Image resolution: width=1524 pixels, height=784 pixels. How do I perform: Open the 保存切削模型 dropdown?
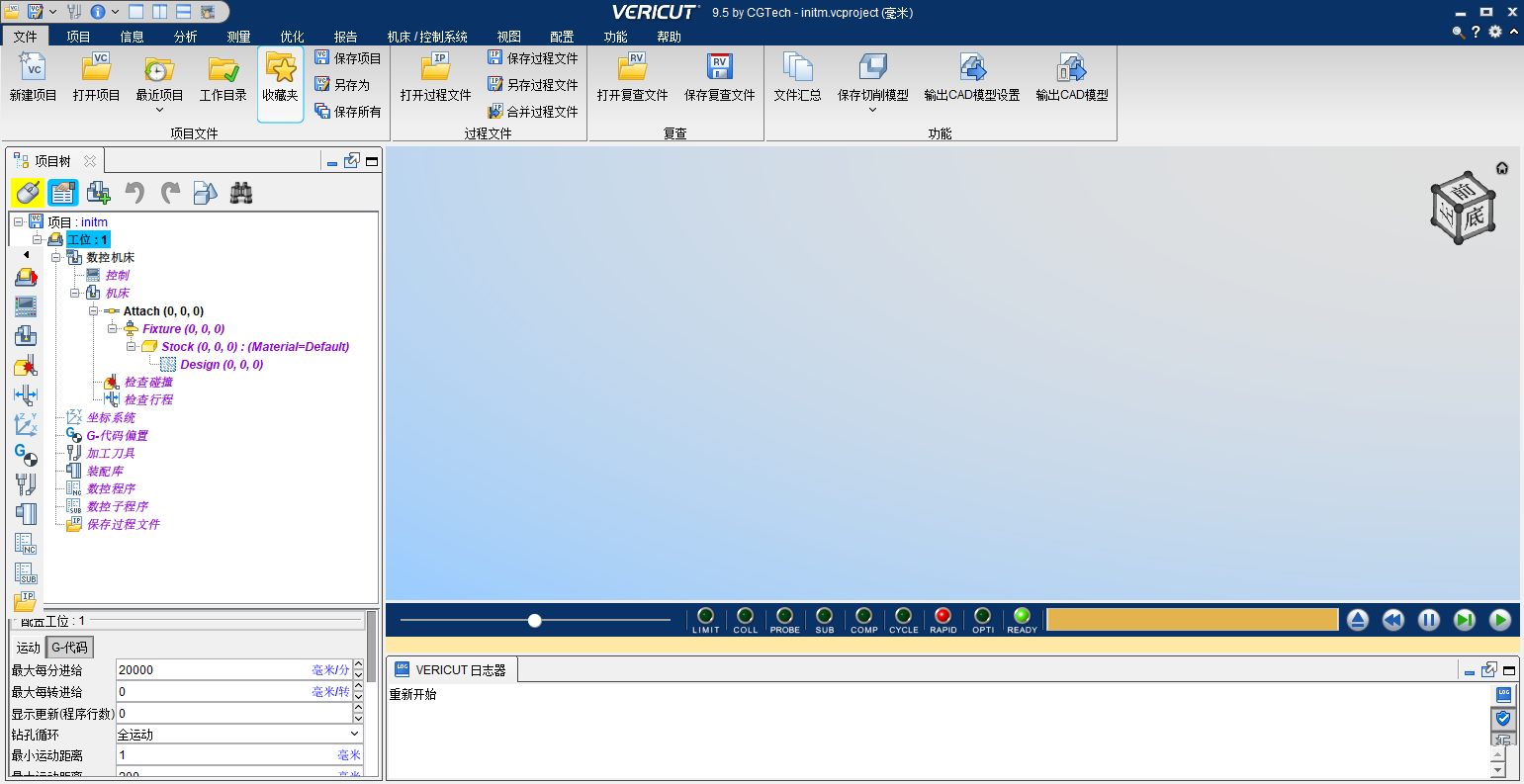(x=872, y=110)
